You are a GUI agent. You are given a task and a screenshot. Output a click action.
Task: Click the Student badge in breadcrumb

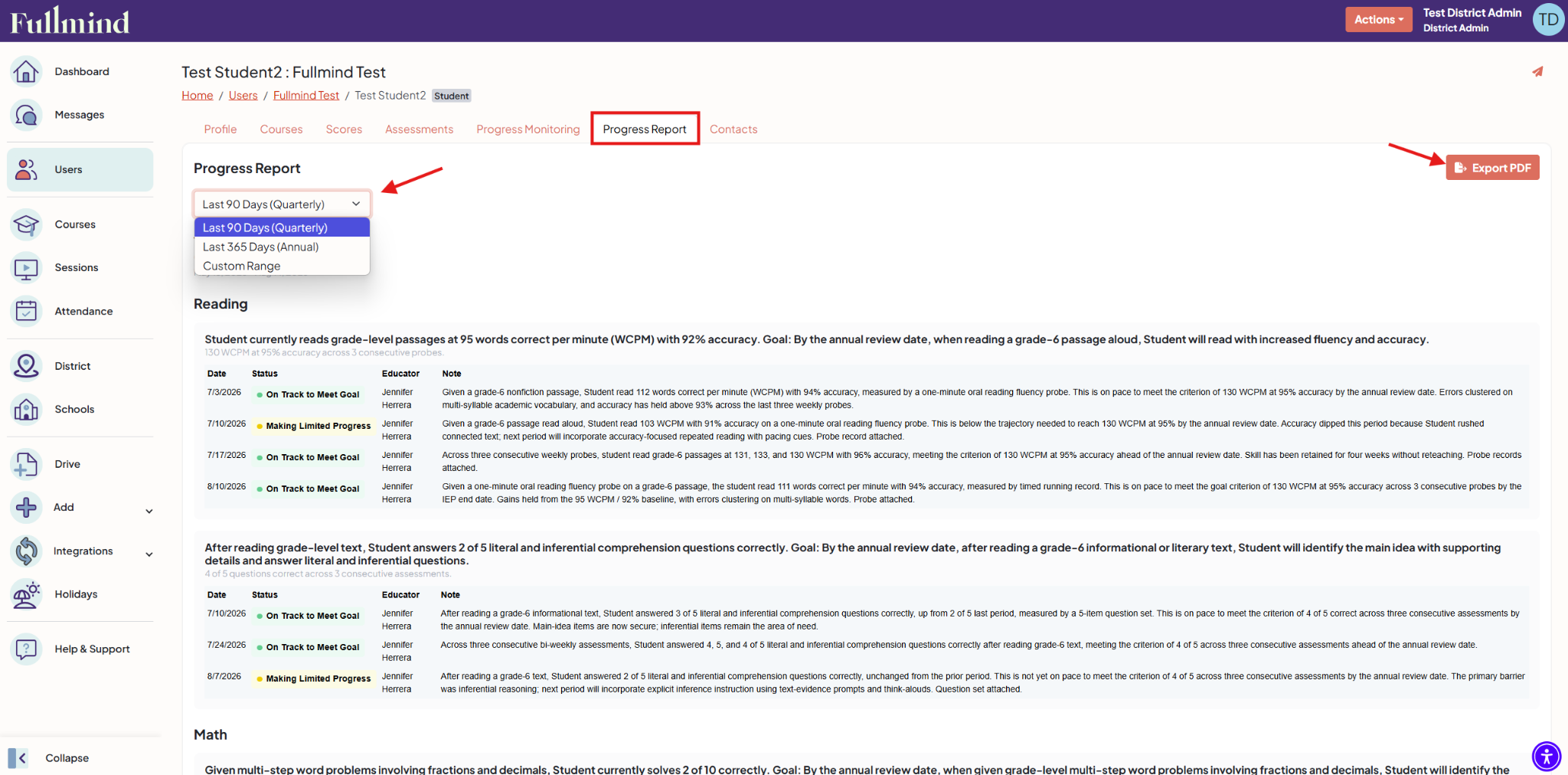pos(452,96)
